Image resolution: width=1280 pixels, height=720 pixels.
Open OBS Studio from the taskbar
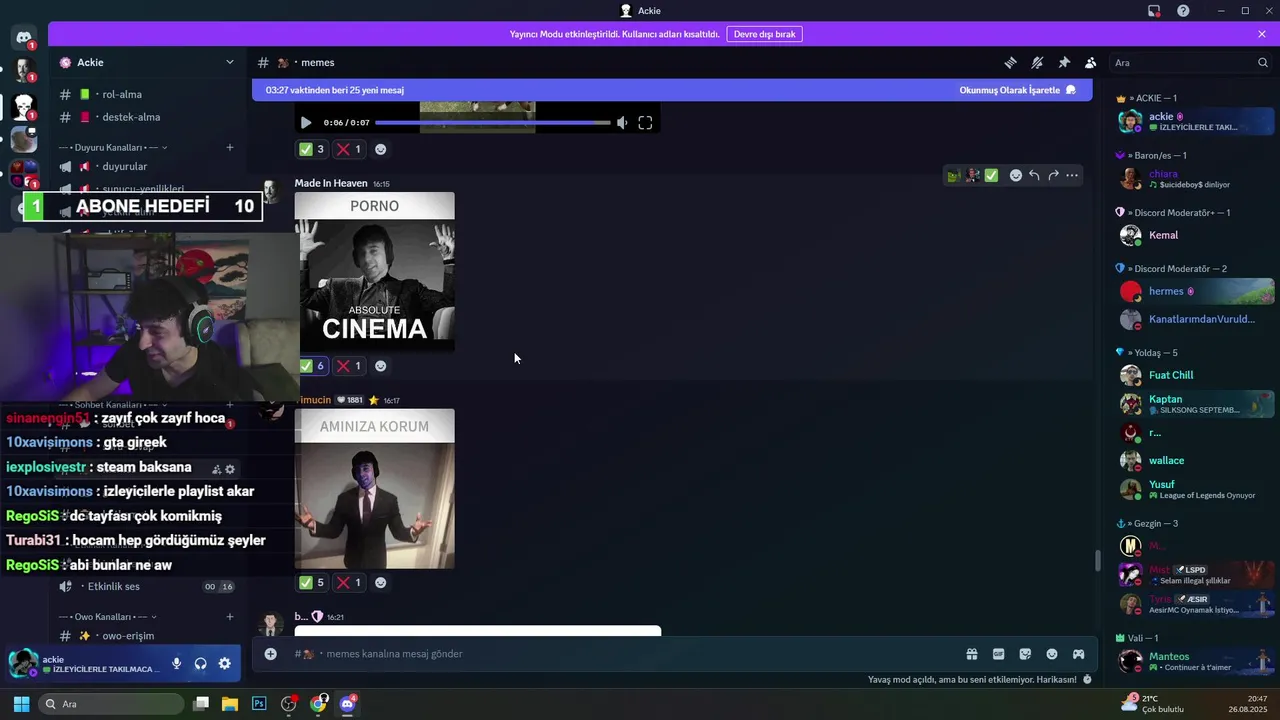289,704
